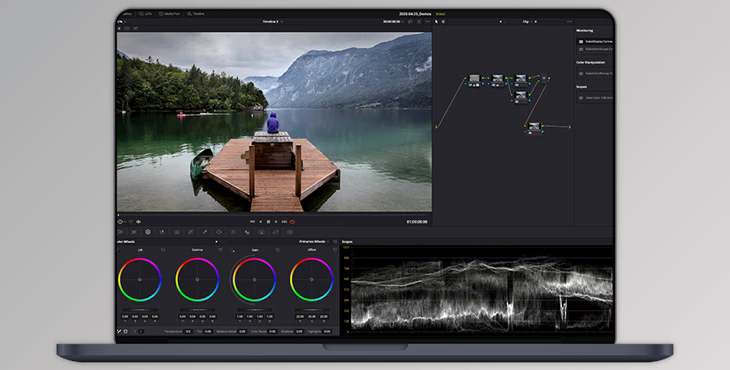This screenshot has height=370, width=730.
Task: Click the viewer bypass color grades icon
Action: pos(410,21)
